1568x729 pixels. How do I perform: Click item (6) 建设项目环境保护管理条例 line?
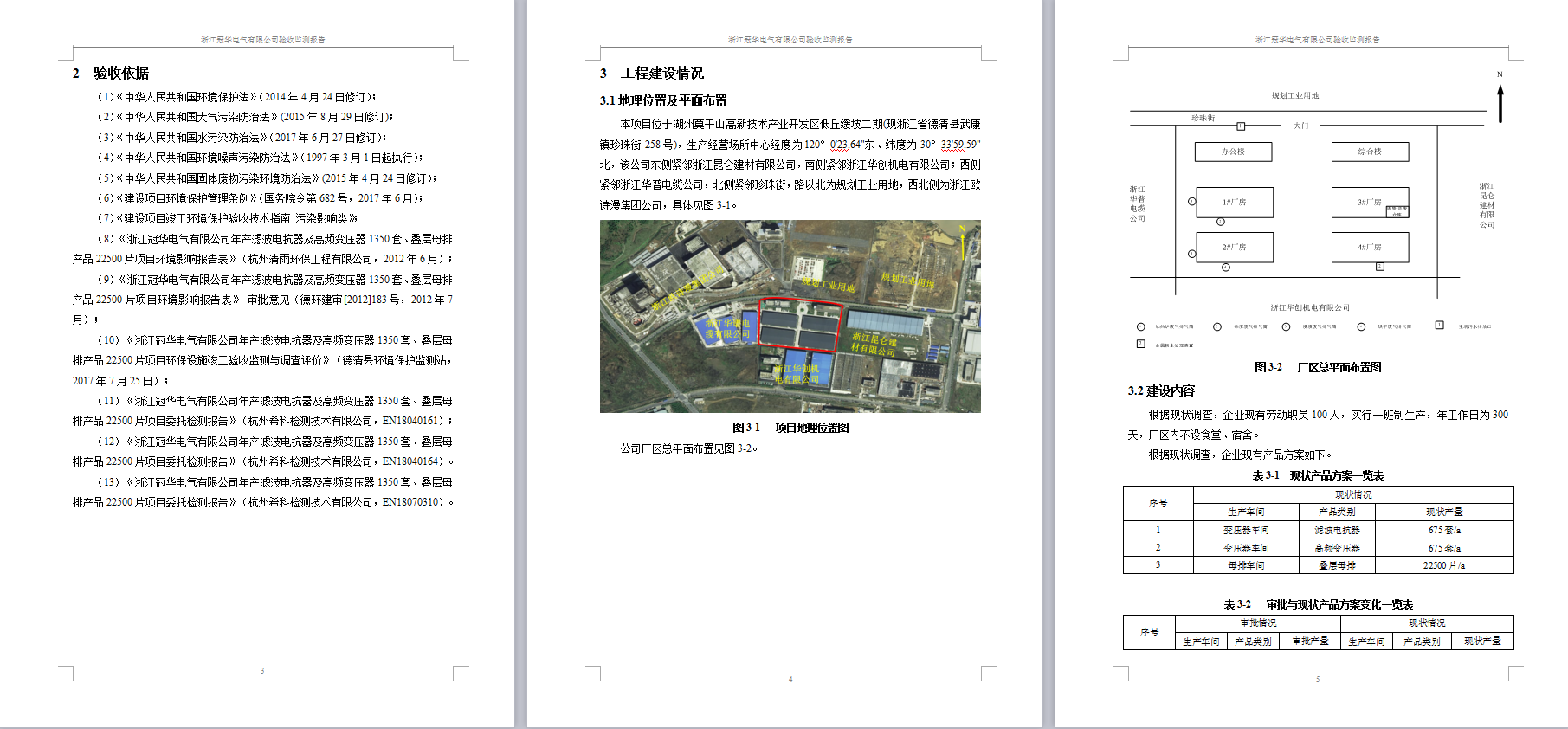pos(260,198)
